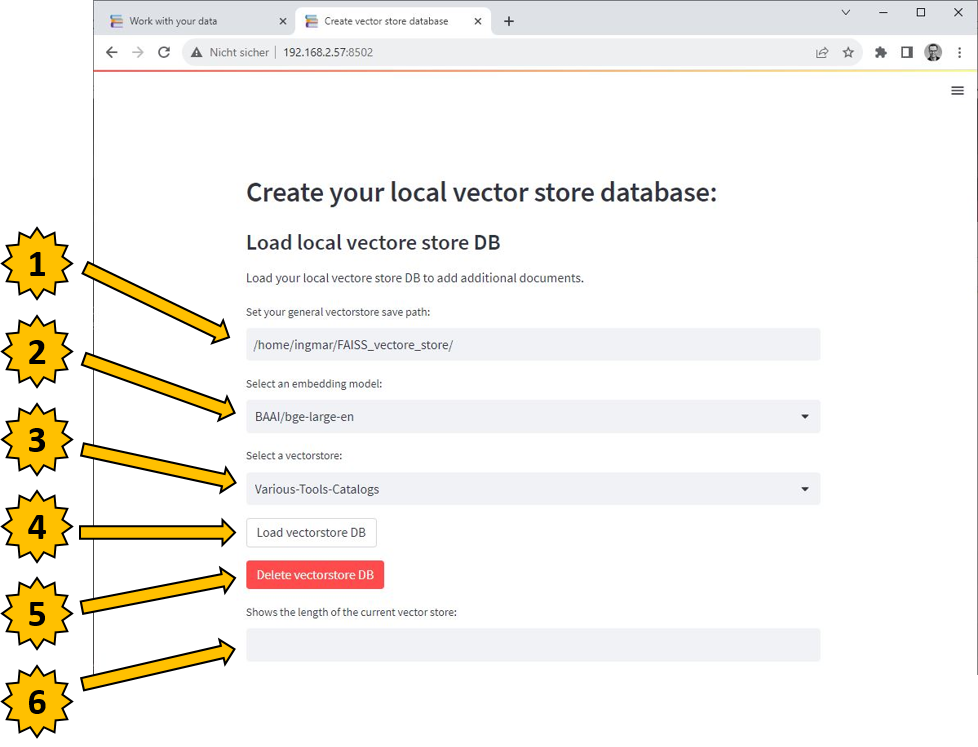Click the vector store length field
978x747 pixels.
click(533, 645)
